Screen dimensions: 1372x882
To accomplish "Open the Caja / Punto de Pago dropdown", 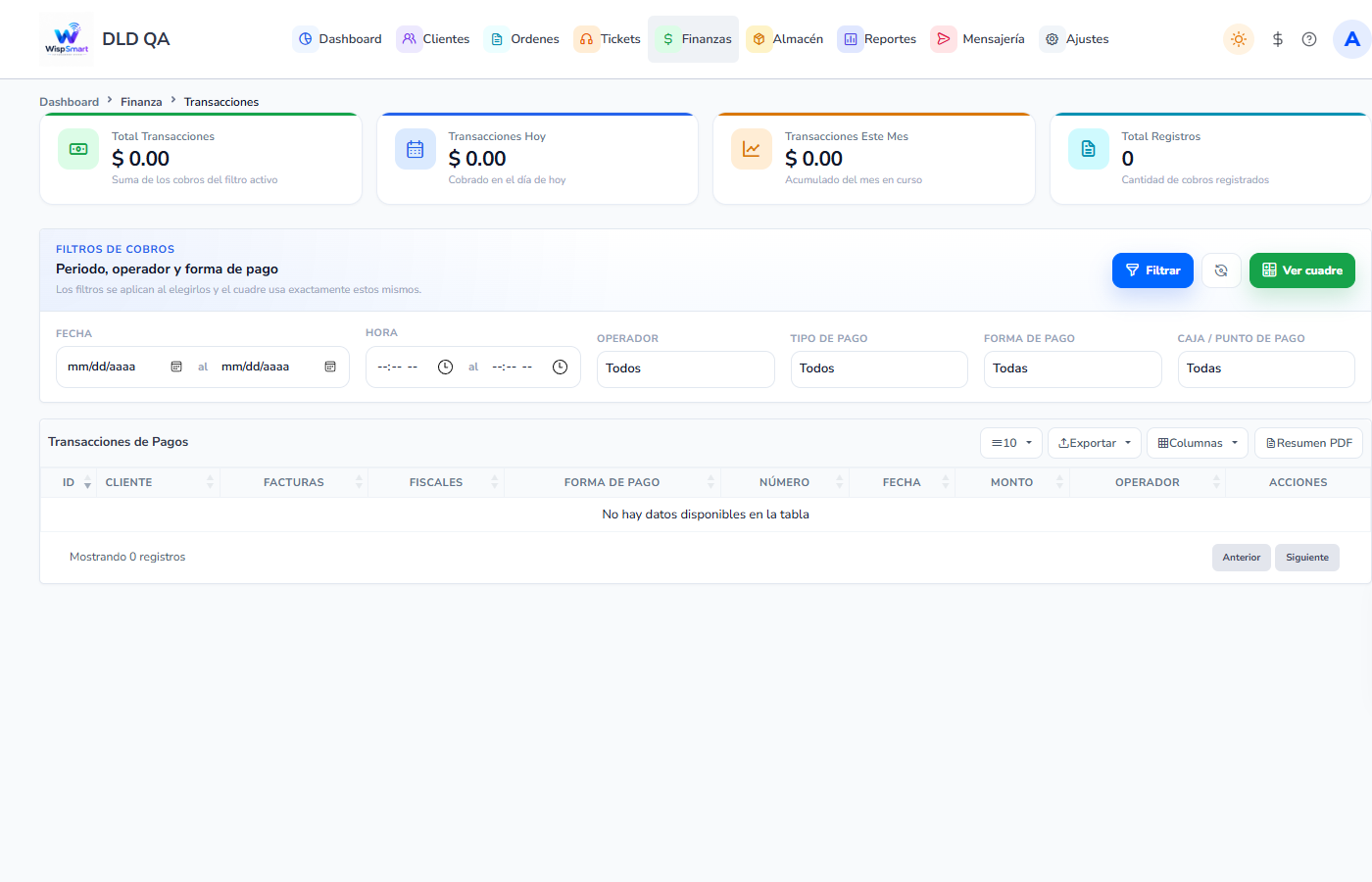I will click(x=1266, y=369).
